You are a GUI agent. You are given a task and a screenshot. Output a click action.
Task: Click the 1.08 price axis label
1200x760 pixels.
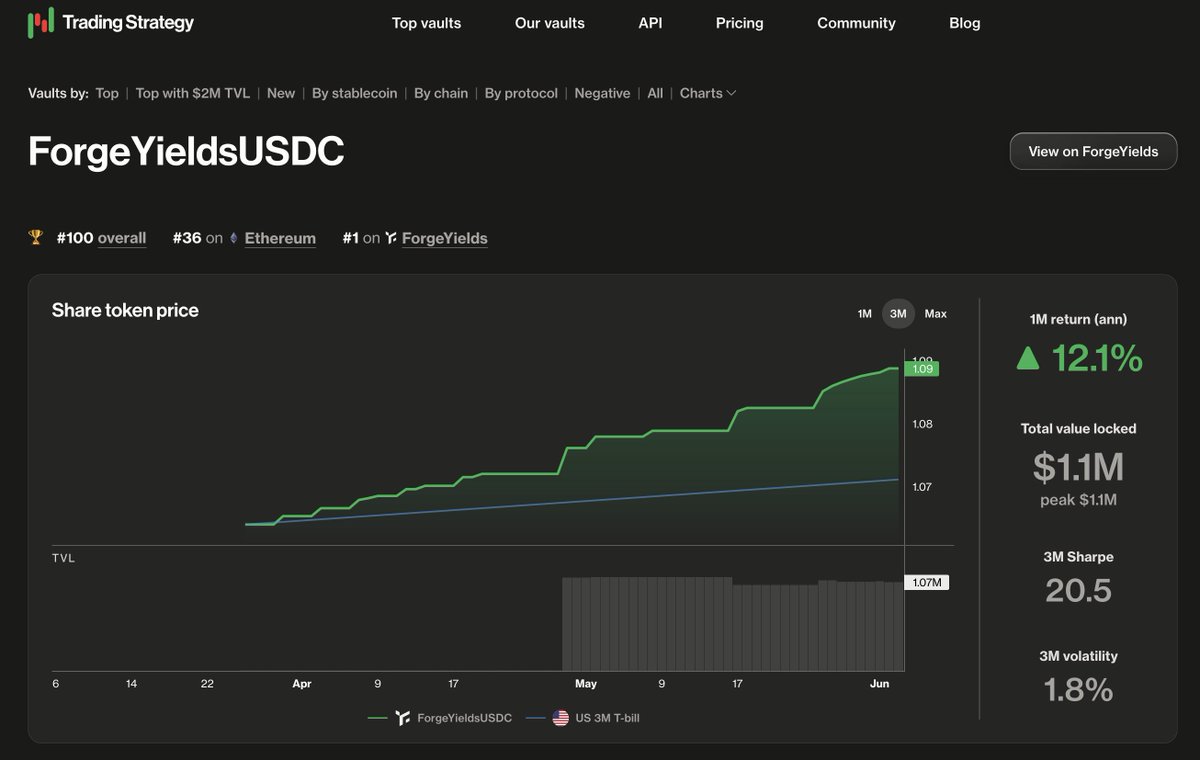pos(922,424)
